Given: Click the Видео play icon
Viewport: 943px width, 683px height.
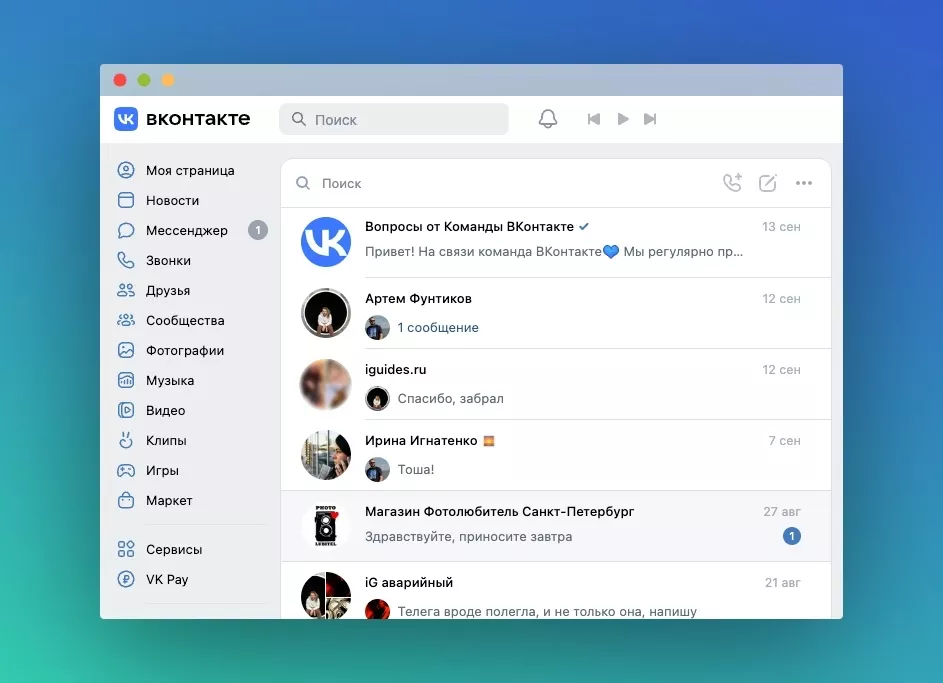Looking at the screenshot, I should 126,411.
